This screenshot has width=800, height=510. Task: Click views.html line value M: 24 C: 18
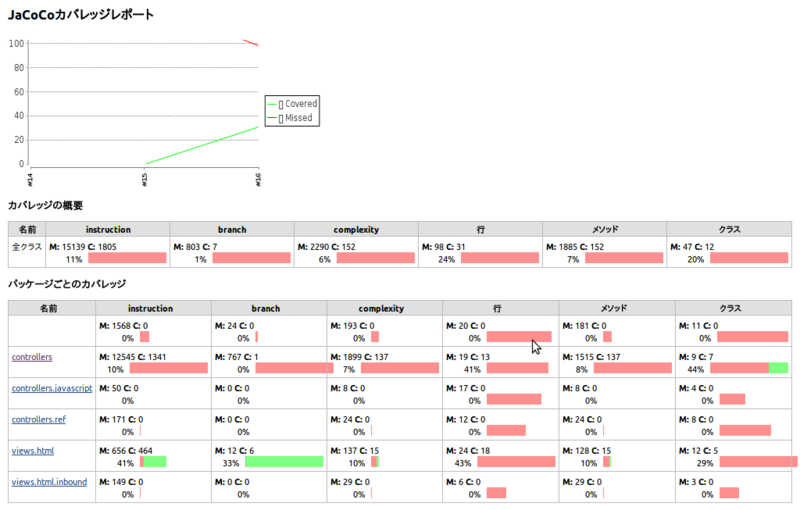[x=468, y=451]
